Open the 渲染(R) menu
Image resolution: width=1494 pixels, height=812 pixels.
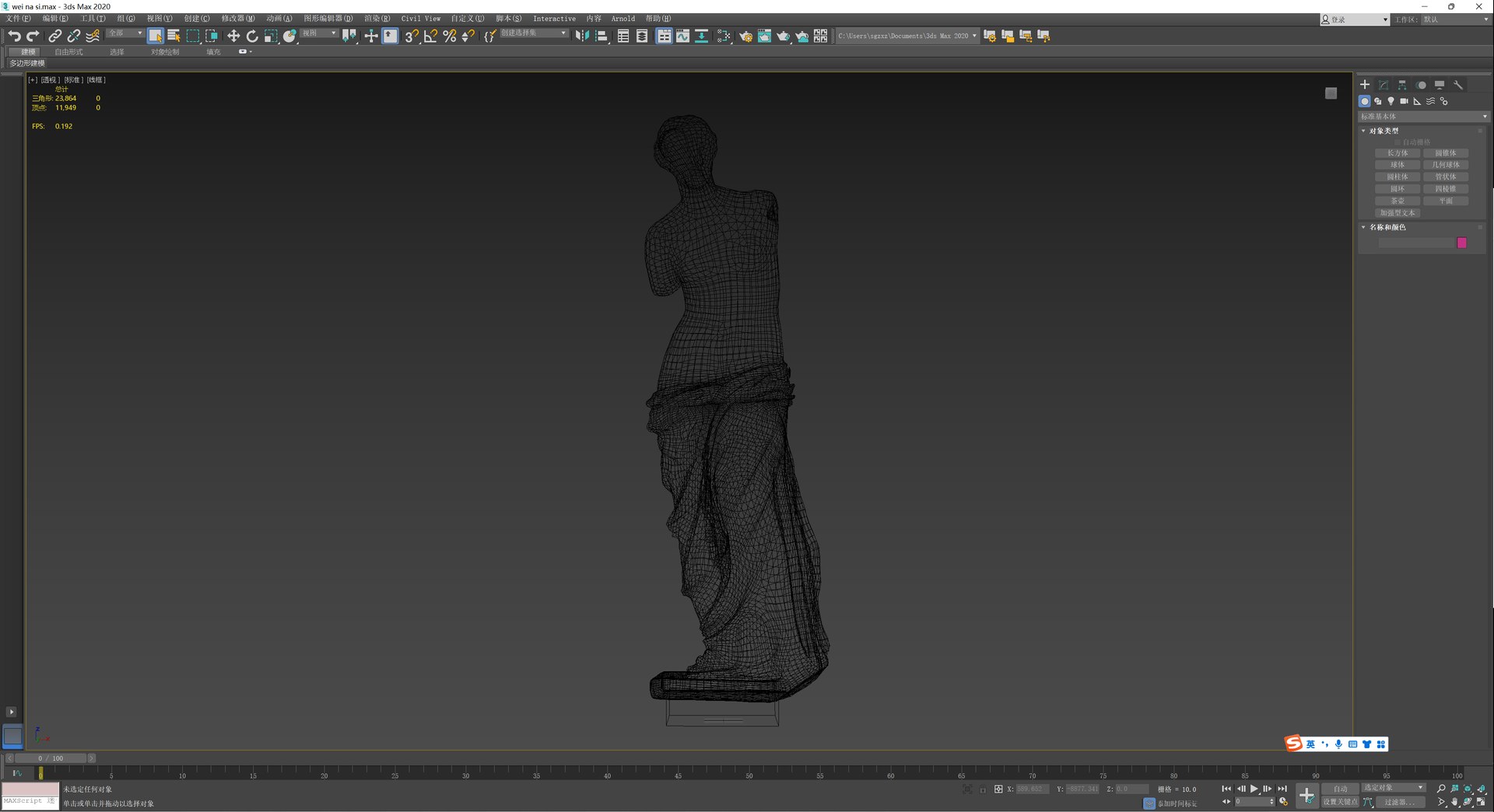(377, 19)
